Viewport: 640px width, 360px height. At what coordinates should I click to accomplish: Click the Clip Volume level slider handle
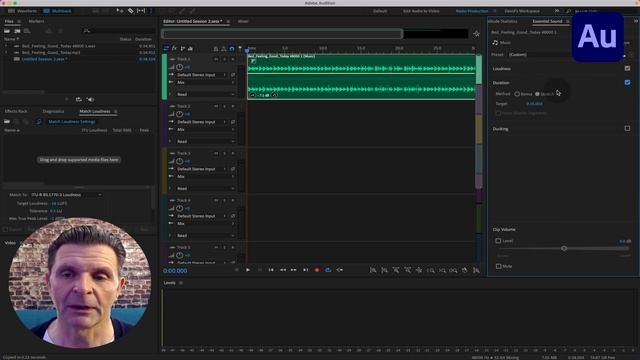click(564, 248)
